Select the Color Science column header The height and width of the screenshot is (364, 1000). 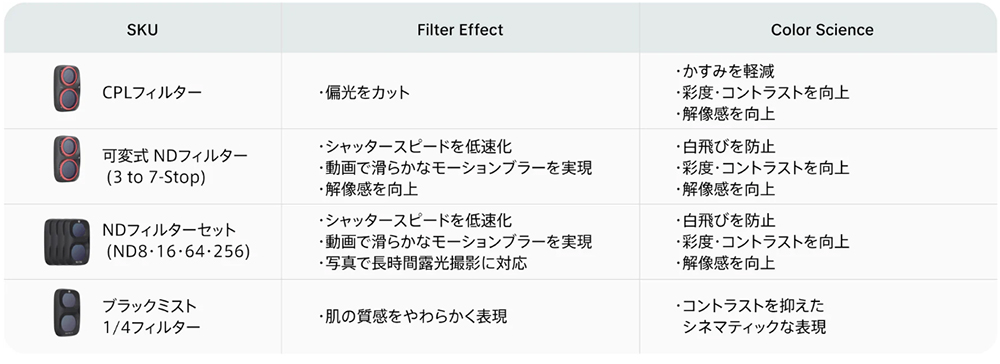pyautogui.click(x=822, y=30)
